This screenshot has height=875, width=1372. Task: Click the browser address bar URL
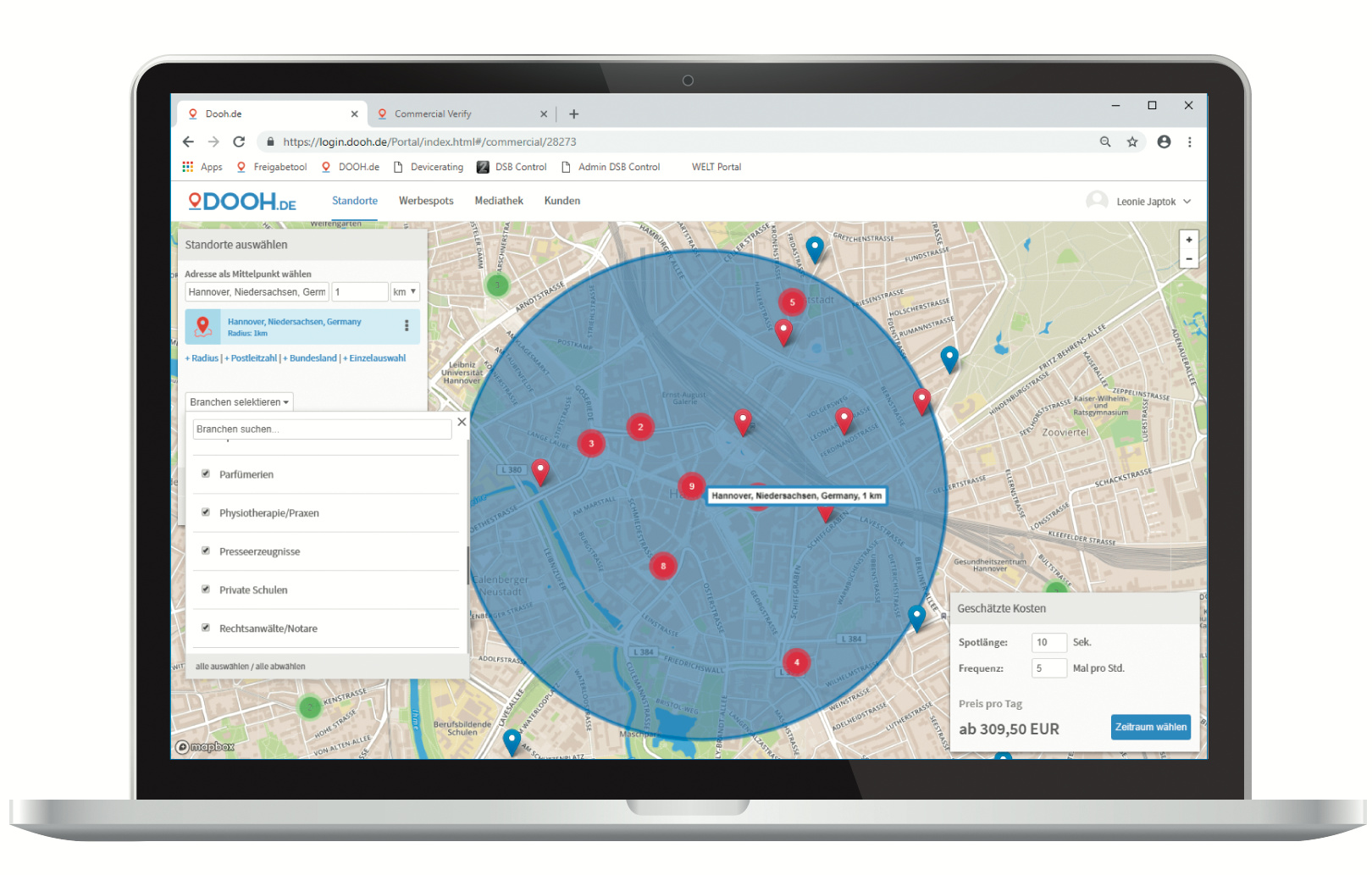click(x=429, y=141)
